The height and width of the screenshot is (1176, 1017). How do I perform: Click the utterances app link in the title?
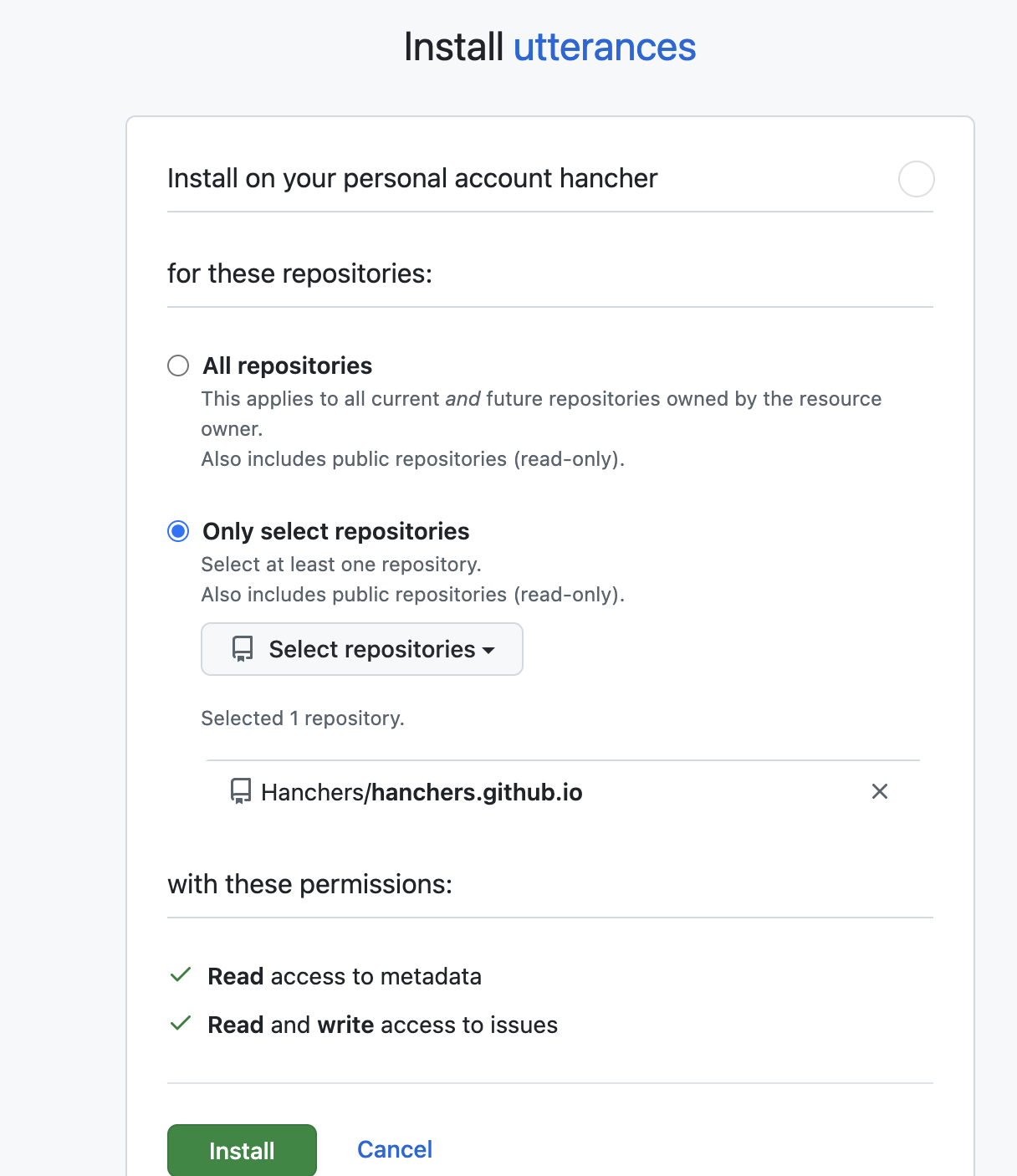coord(604,47)
